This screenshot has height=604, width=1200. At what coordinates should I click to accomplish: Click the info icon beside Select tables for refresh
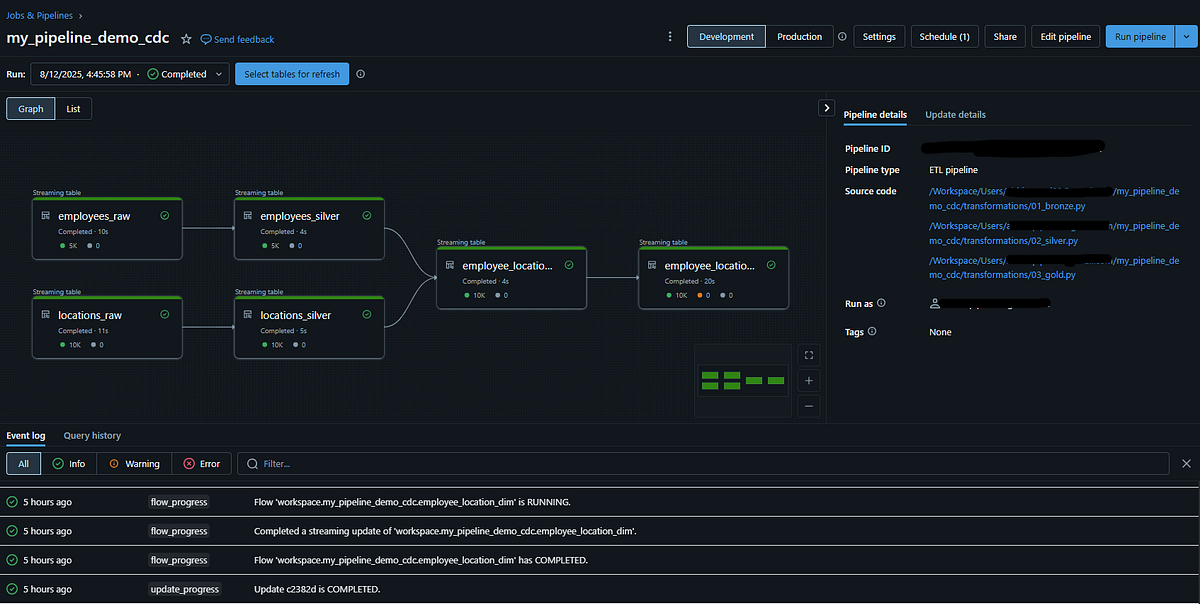point(361,73)
